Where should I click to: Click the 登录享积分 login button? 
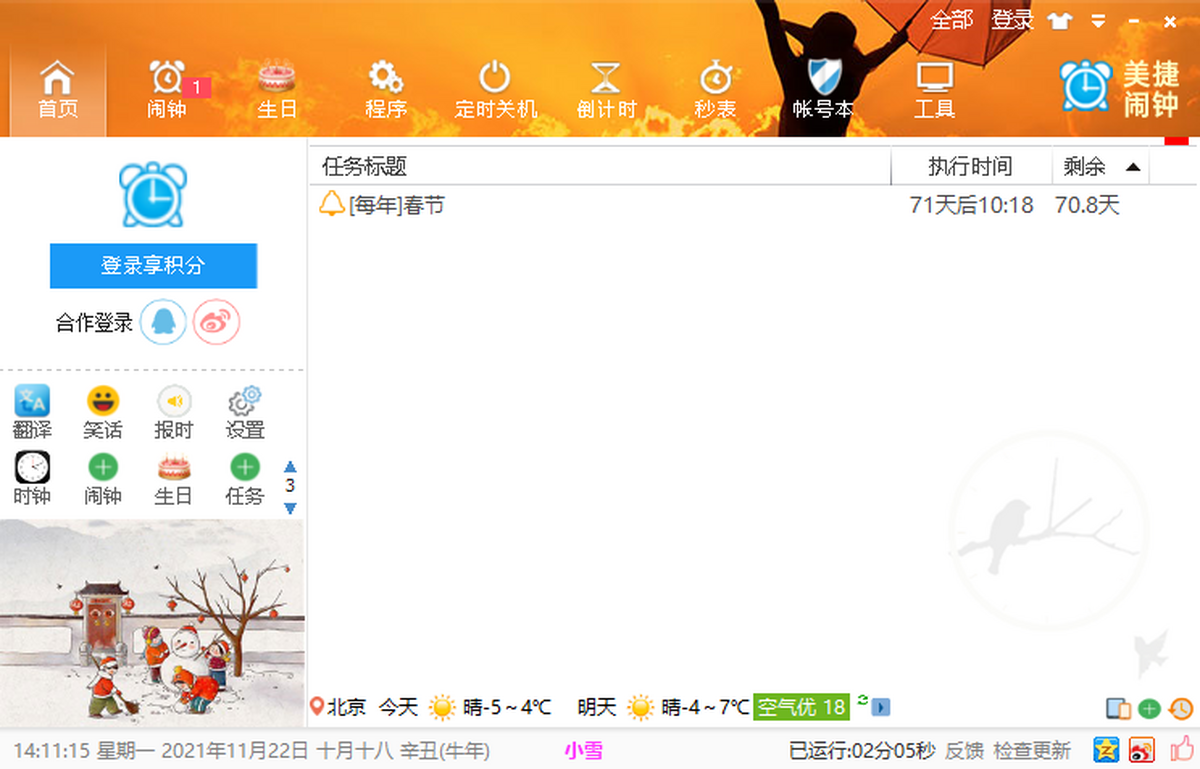153,266
